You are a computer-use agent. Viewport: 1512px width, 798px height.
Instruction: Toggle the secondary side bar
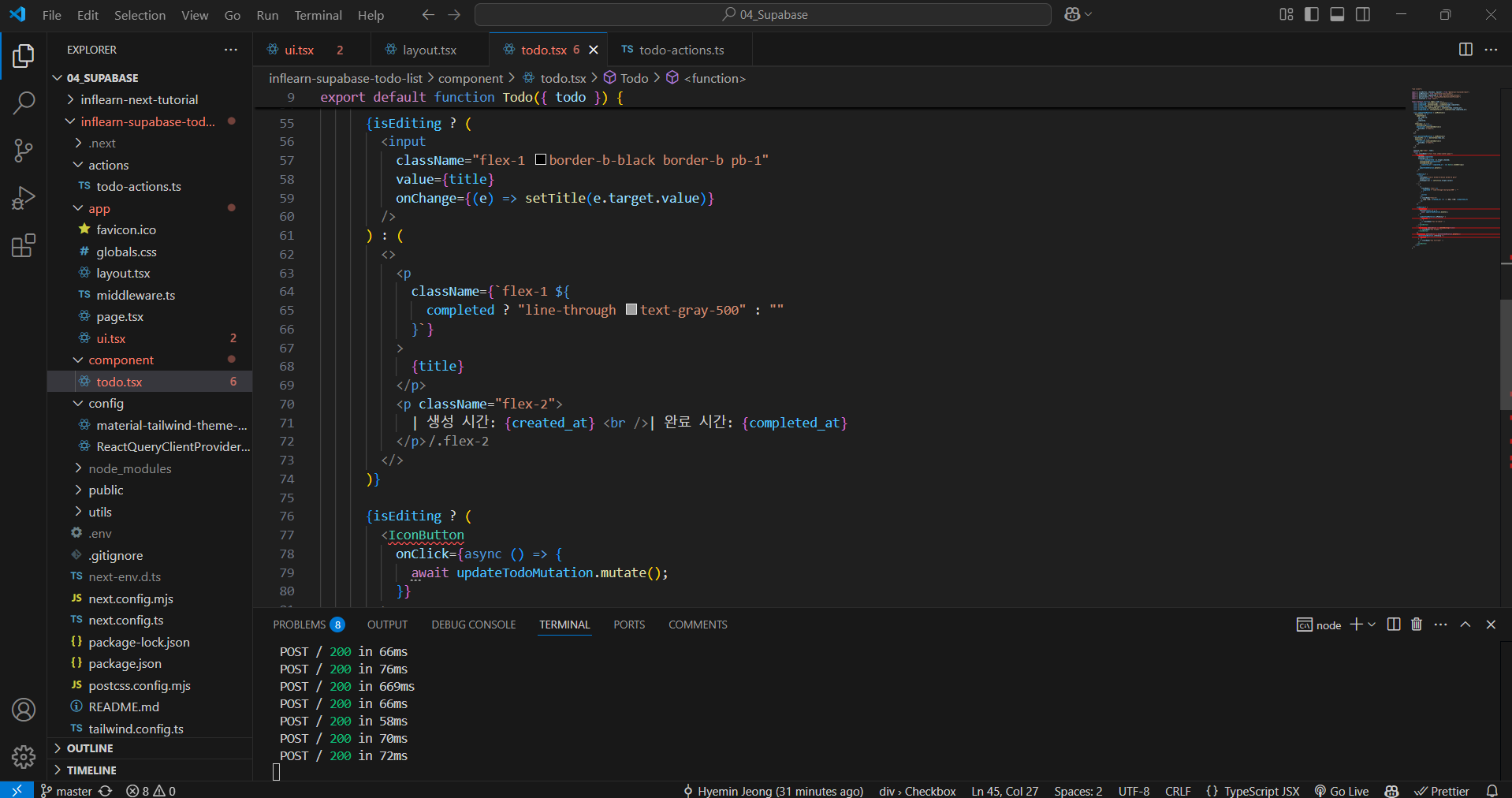1363,14
